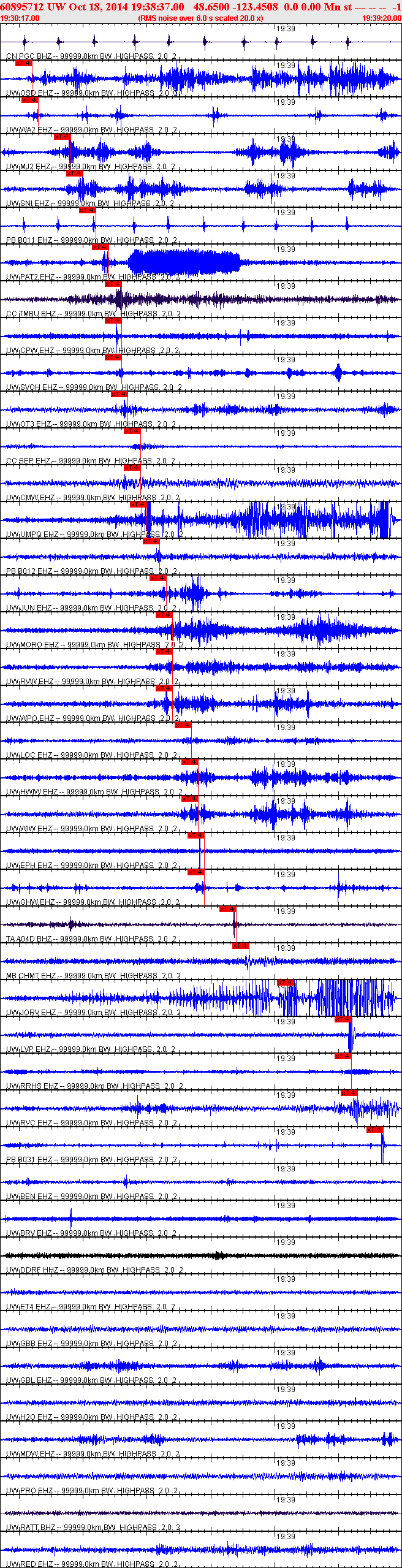Click the end time 19:39:20.00 label

click(x=381, y=18)
